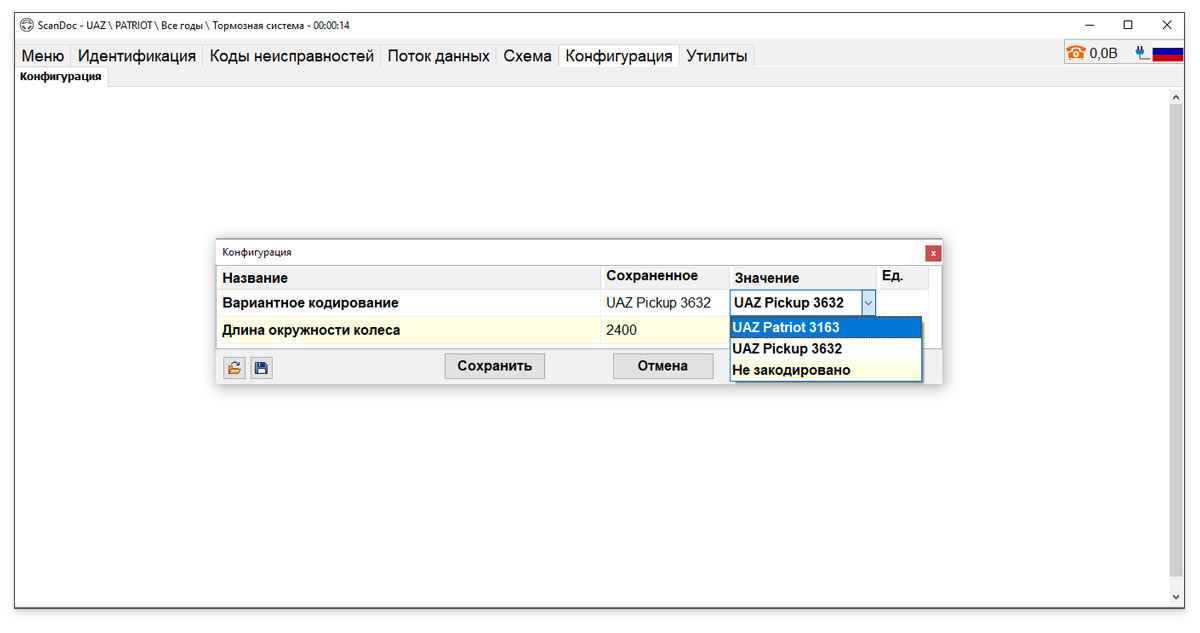Click the save floppy disk icon
The image size is (1200, 633).
click(261, 368)
